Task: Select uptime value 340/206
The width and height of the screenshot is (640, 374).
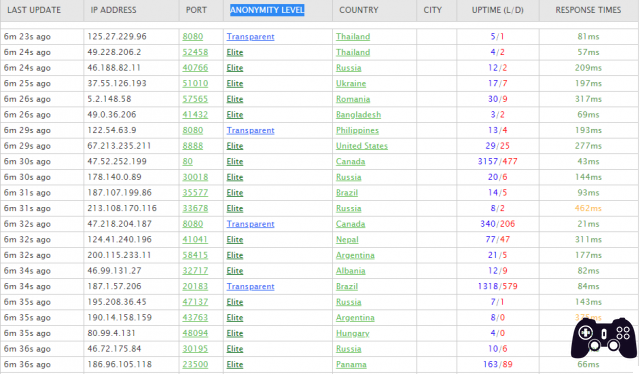Action: coord(498,224)
